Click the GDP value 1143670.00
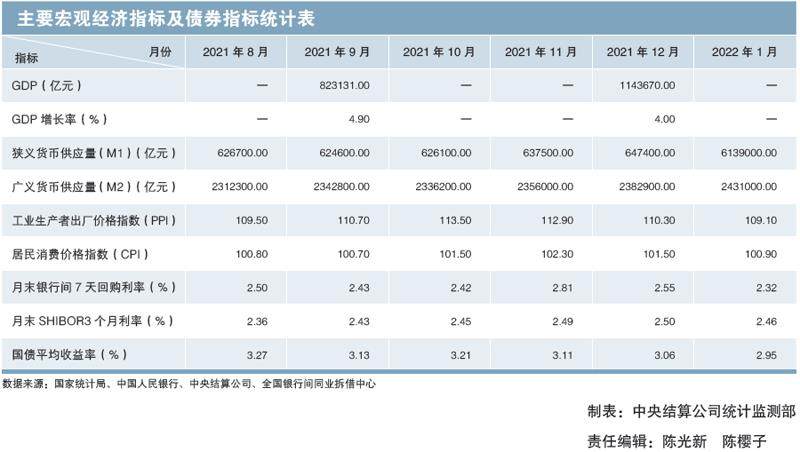This screenshot has height=452, width=800. [x=641, y=86]
